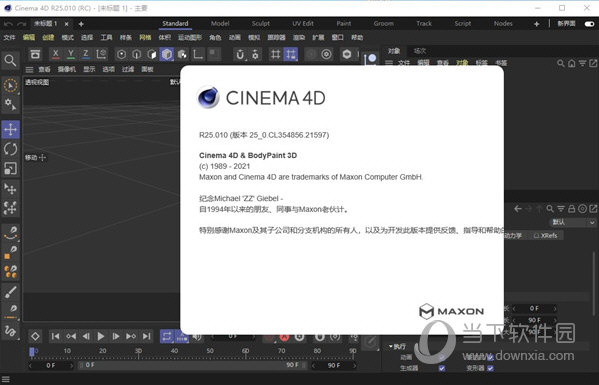Switch to the UV Edit layout tab
This screenshot has width=599, height=385.
pyautogui.click(x=303, y=24)
